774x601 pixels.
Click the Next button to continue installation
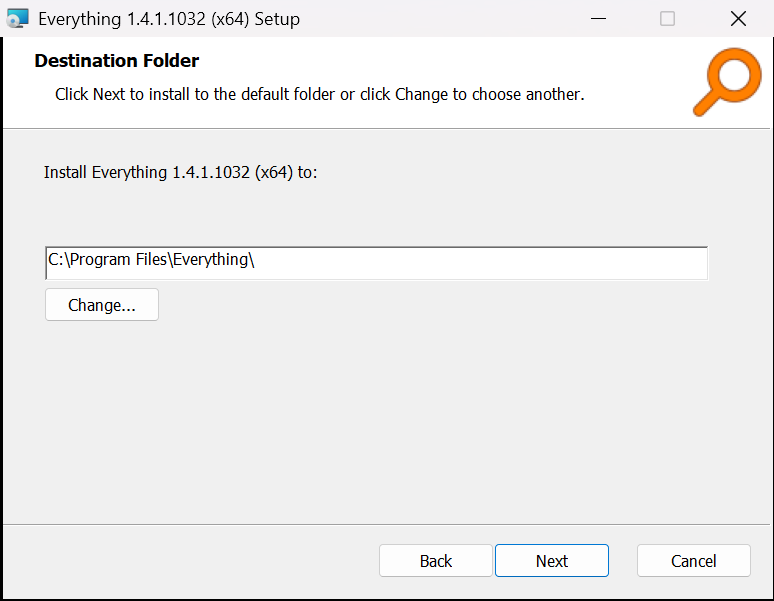551,561
